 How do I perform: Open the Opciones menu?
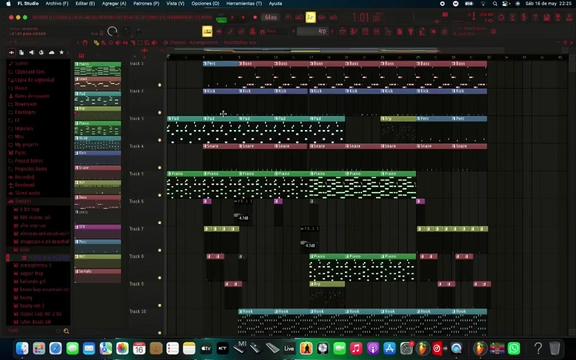click(205, 4)
